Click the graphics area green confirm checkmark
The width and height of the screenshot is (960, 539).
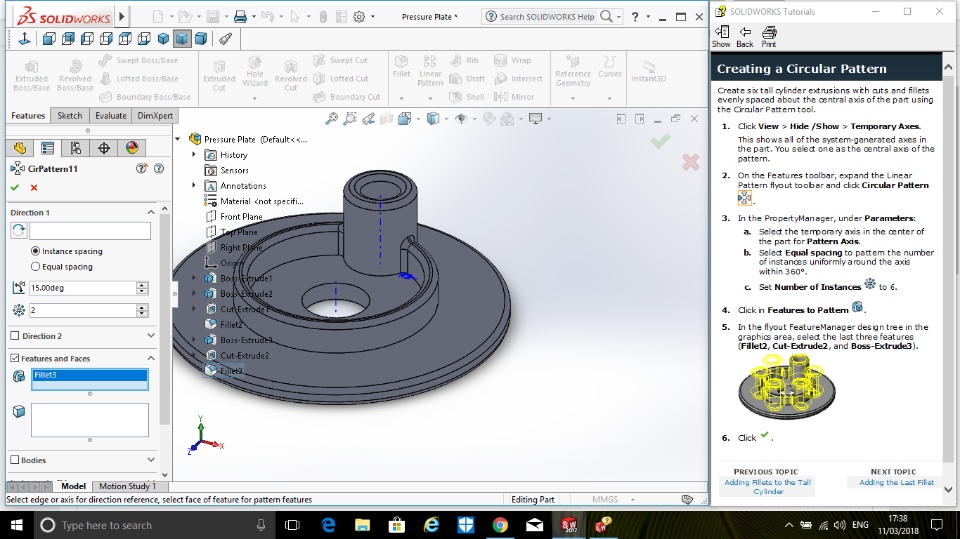click(x=660, y=141)
